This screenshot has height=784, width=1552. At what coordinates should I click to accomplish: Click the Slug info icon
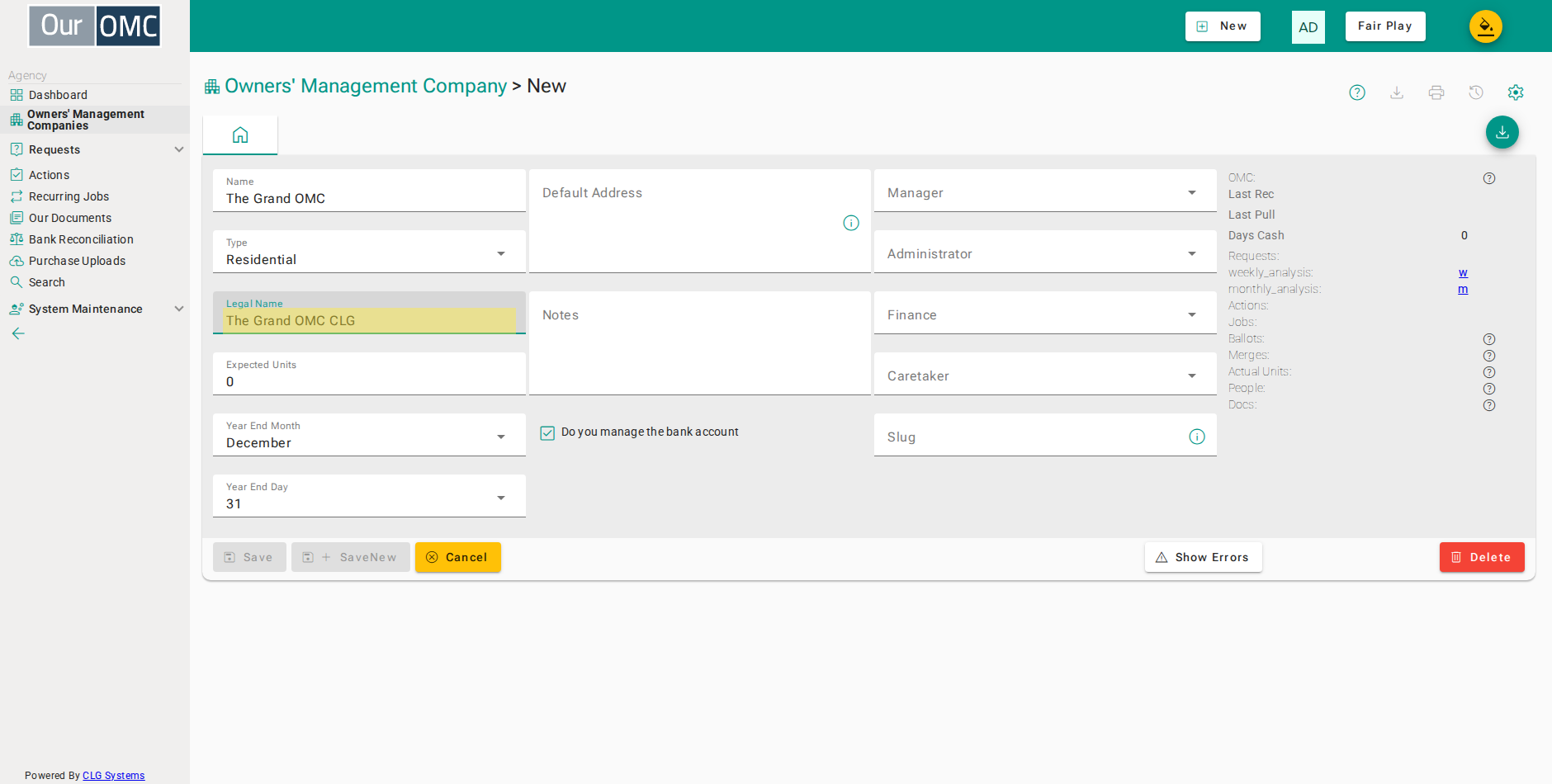click(1197, 437)
